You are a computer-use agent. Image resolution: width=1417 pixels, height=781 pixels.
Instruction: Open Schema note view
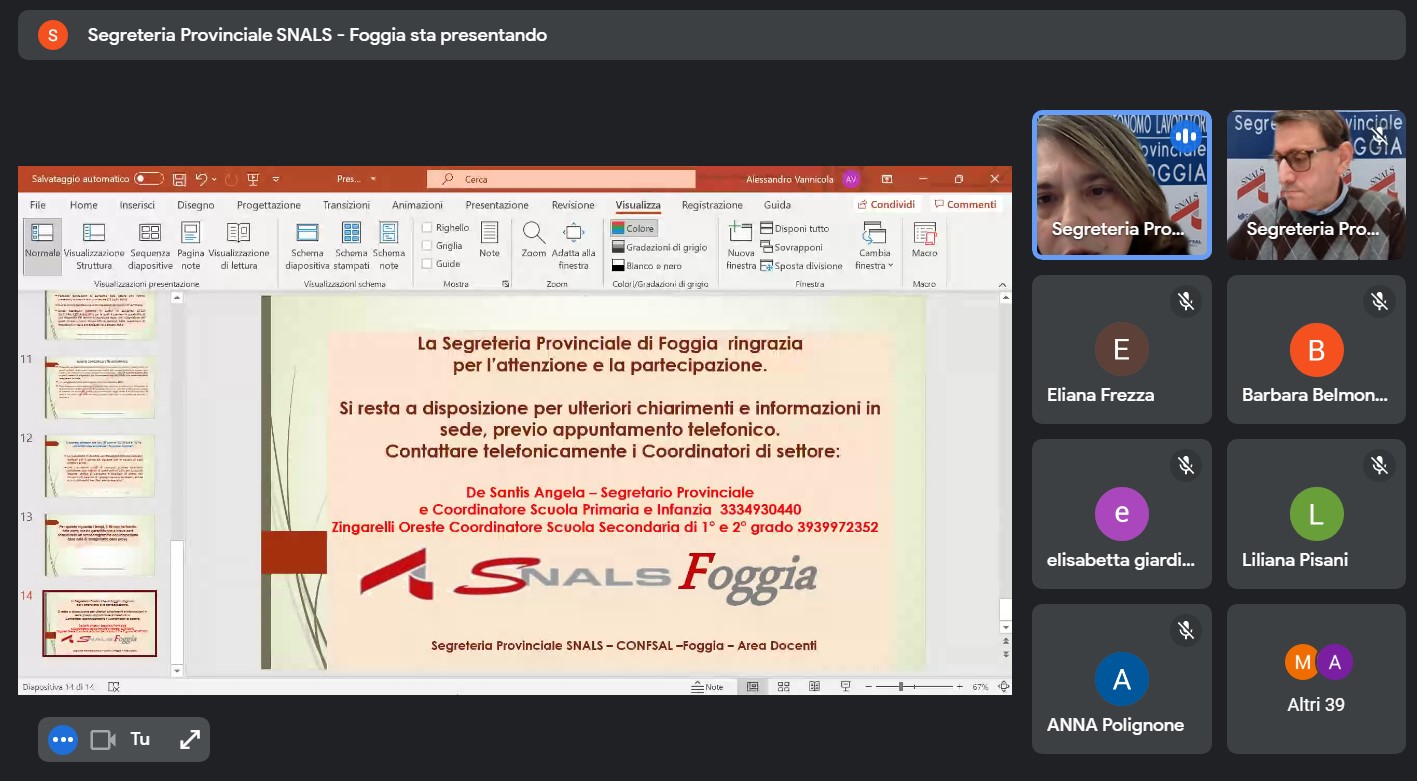click(x=389, y=246)
